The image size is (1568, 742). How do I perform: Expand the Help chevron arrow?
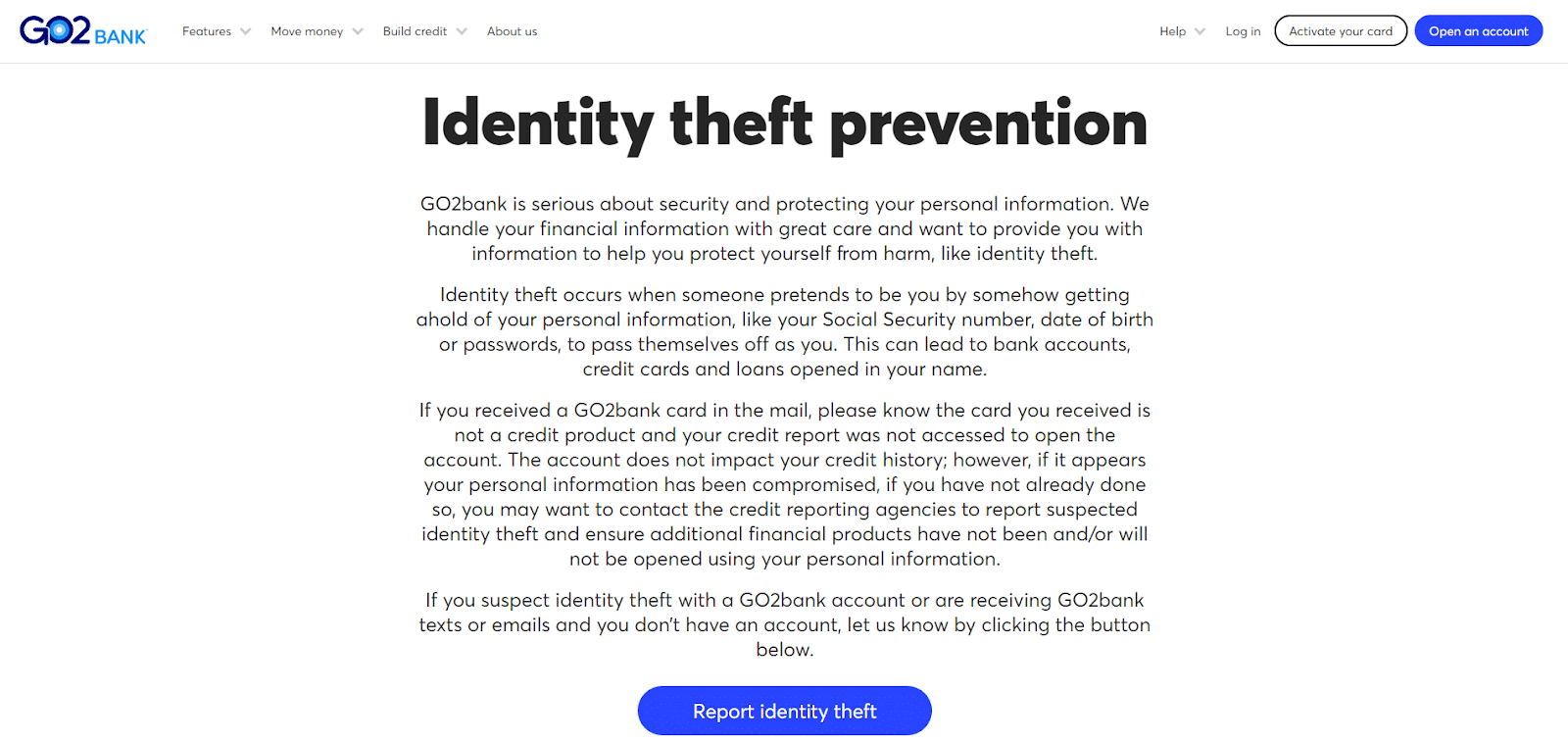click(1200, 31)
